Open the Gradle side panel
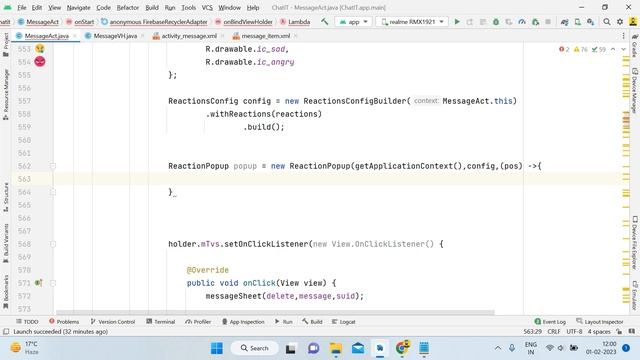Viewport: 640px width, 360px height. pyautogui.click(x=635, y=46)
